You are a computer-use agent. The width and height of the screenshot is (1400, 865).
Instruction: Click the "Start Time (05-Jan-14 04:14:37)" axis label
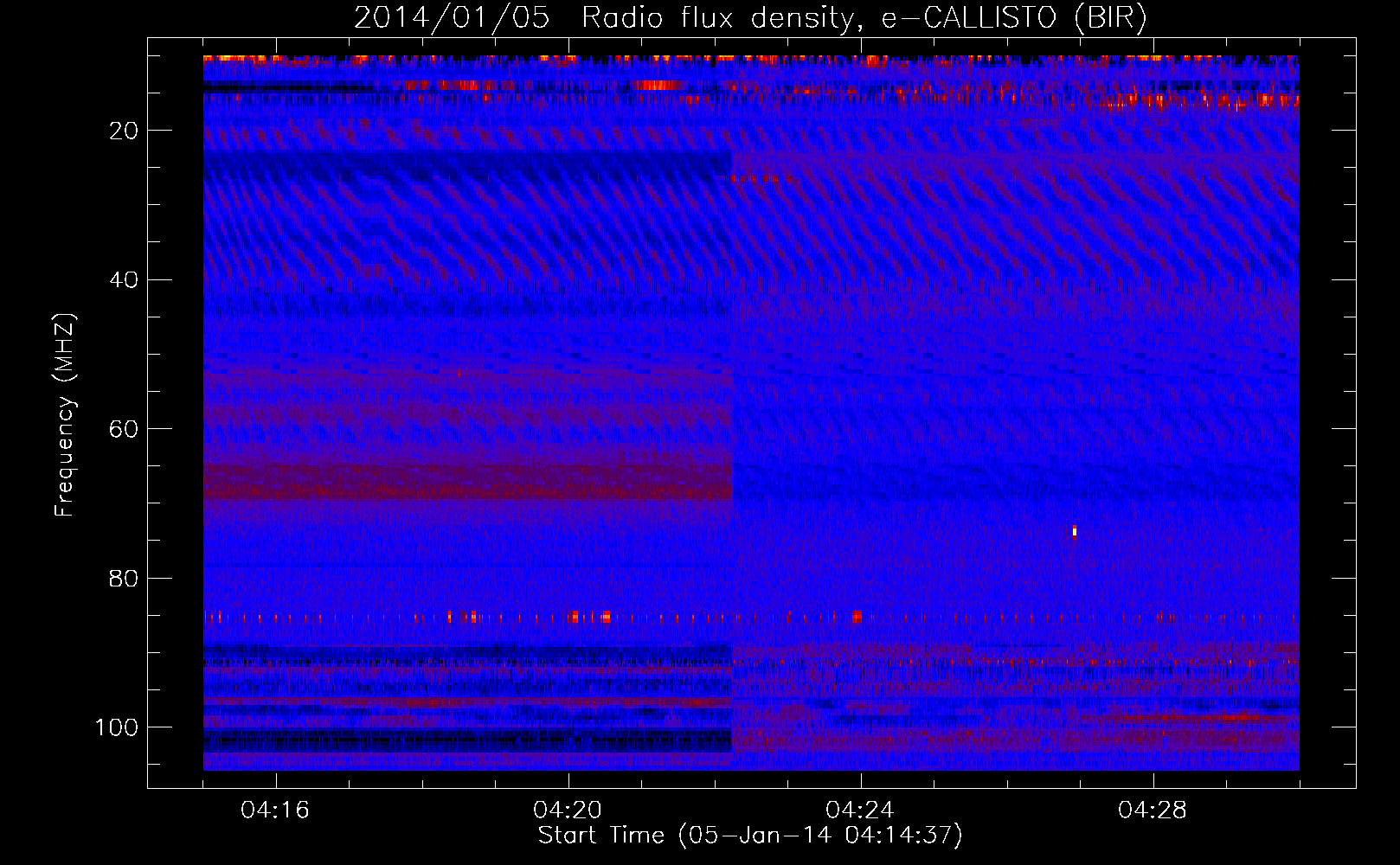click(750, 836)
